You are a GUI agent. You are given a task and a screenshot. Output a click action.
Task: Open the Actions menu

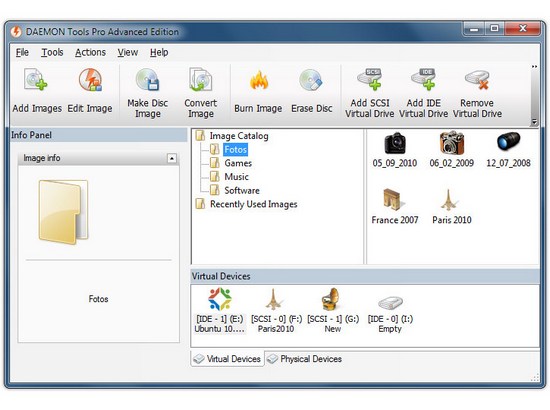coord(90,52)
